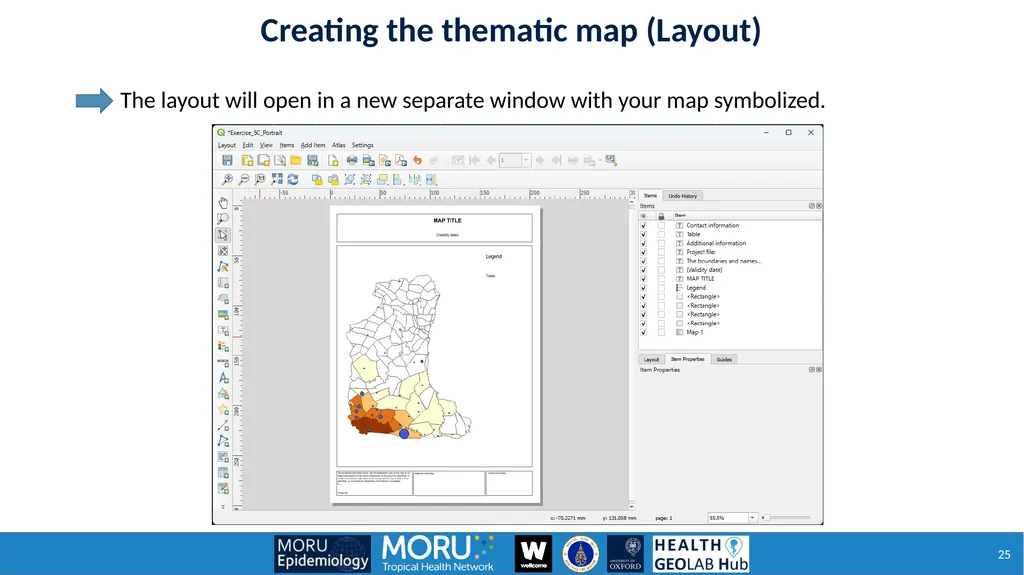Select the Select/Move Item arrow tool

223,235
